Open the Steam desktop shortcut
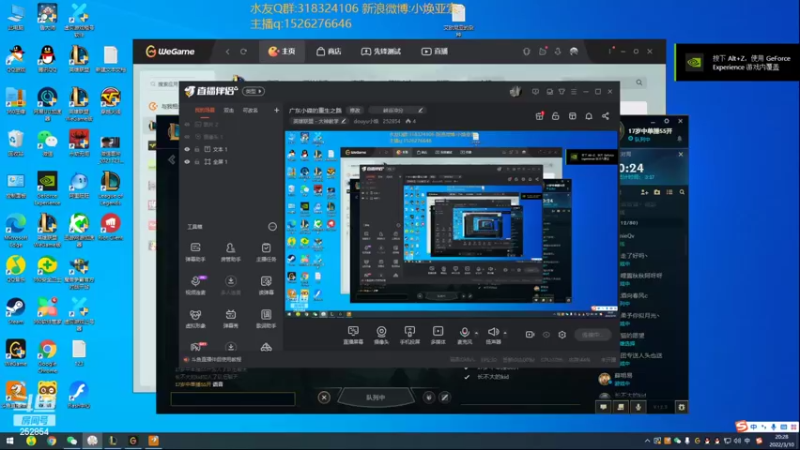 (16, 311)
